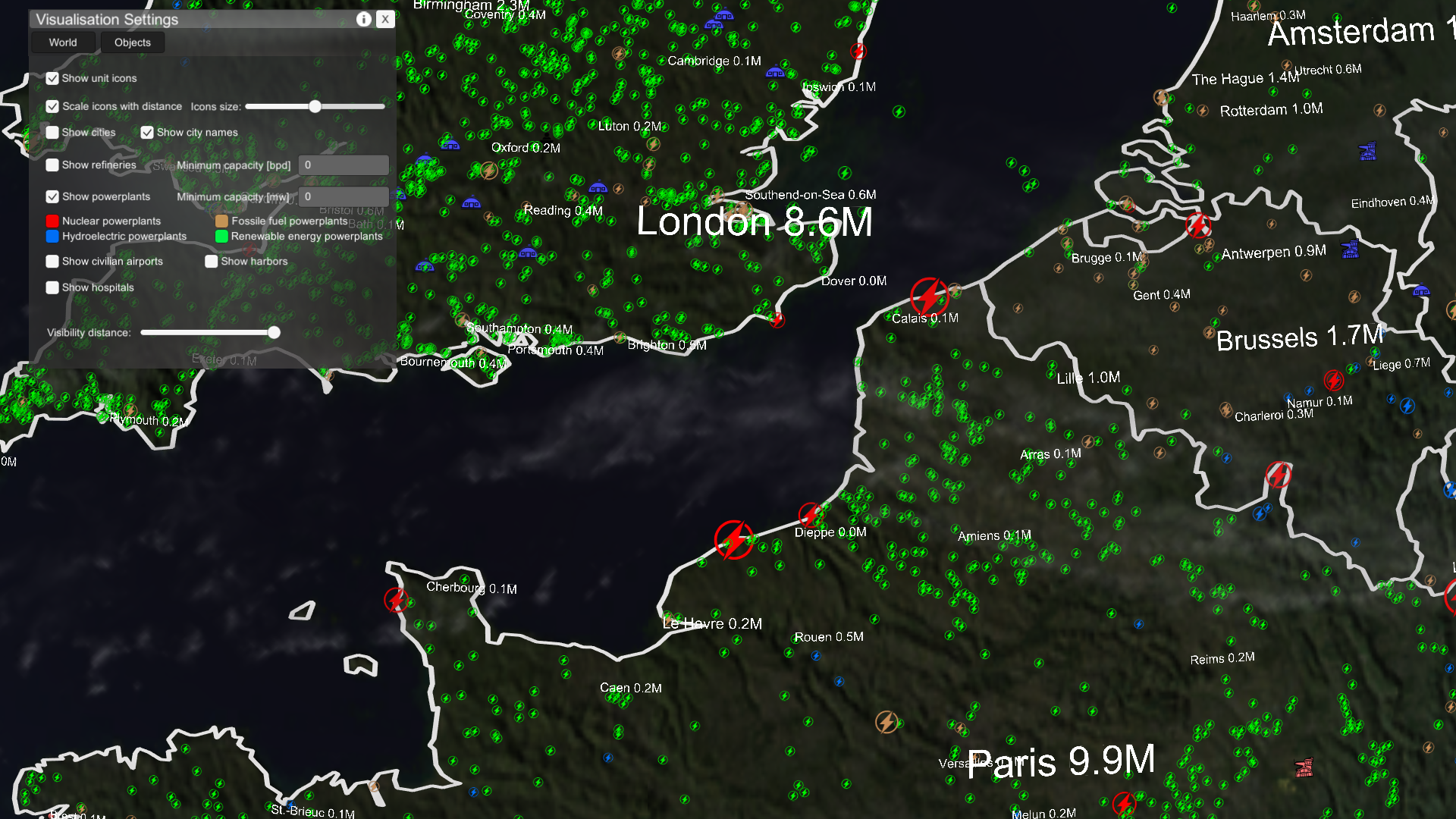Click the Icons size slider handle
This screenshot has height=819, width=1456.
pyautogui.click(x=315, y=106)
